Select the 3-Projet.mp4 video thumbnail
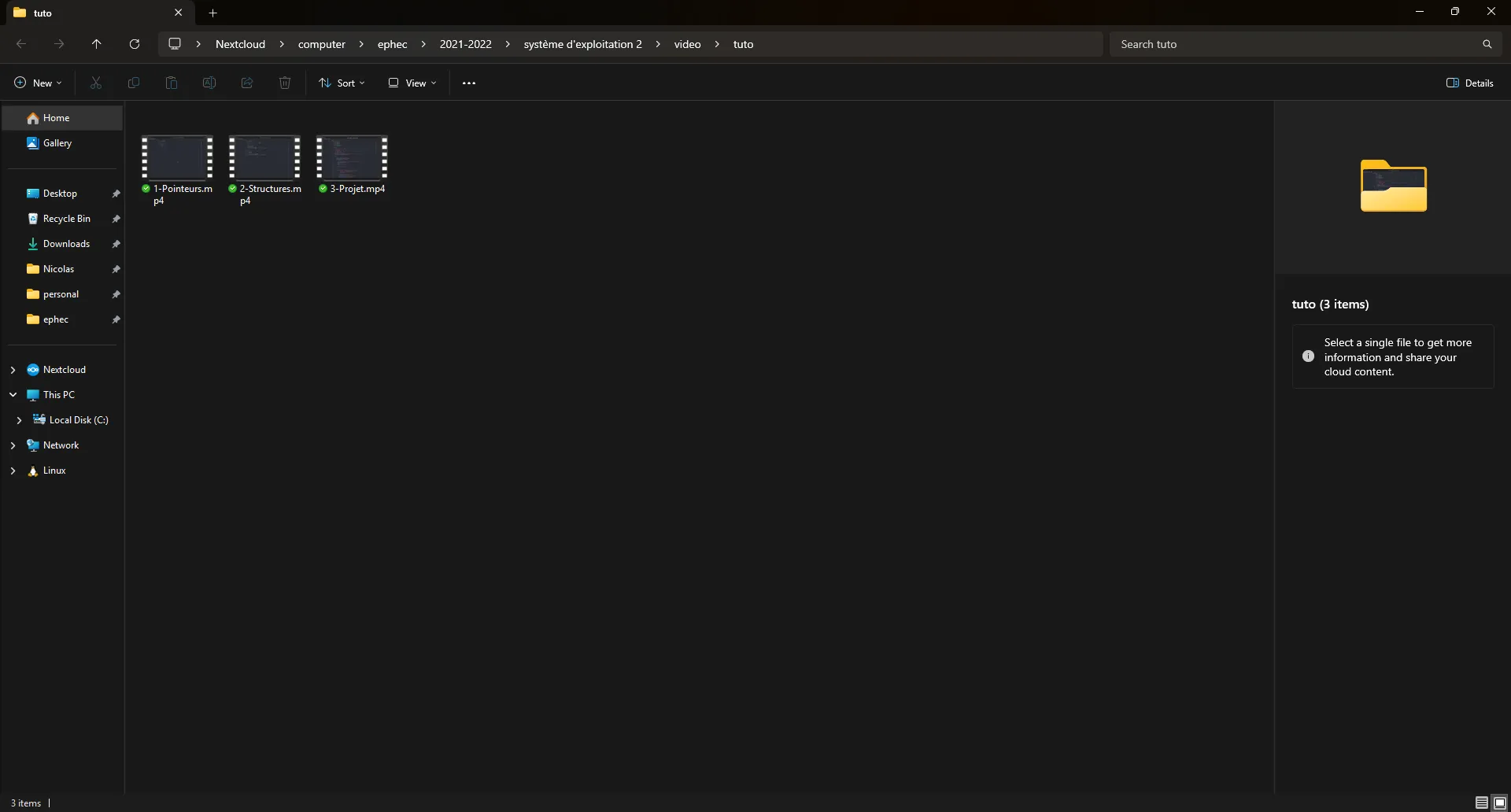This screenshot has width=1511, height=812. click(x=352, y=158)
